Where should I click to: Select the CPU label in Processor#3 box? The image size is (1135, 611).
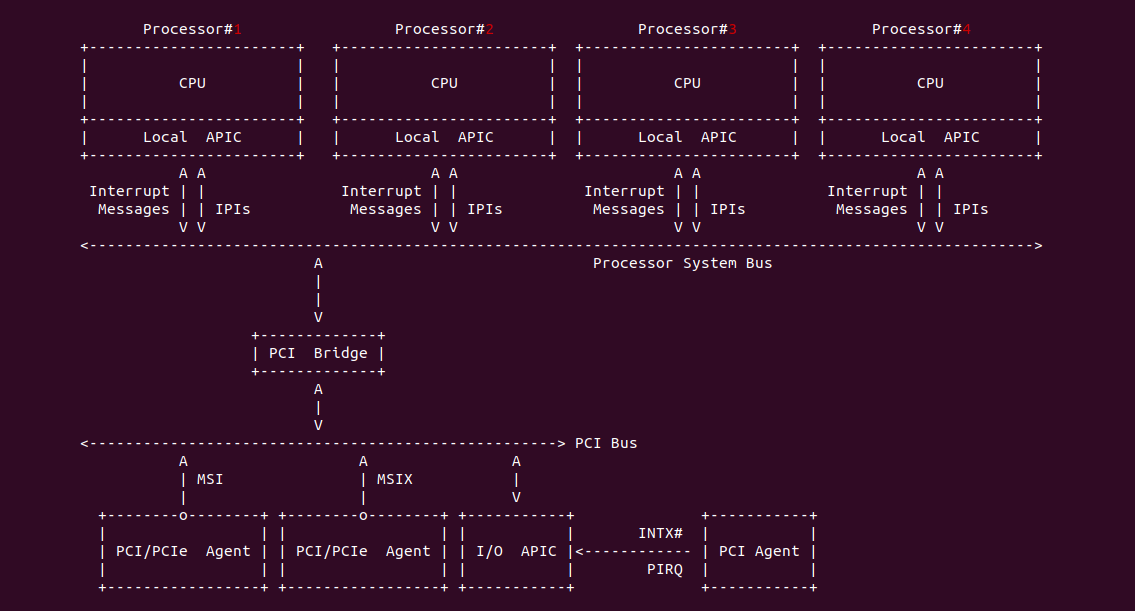click(687, 83)
